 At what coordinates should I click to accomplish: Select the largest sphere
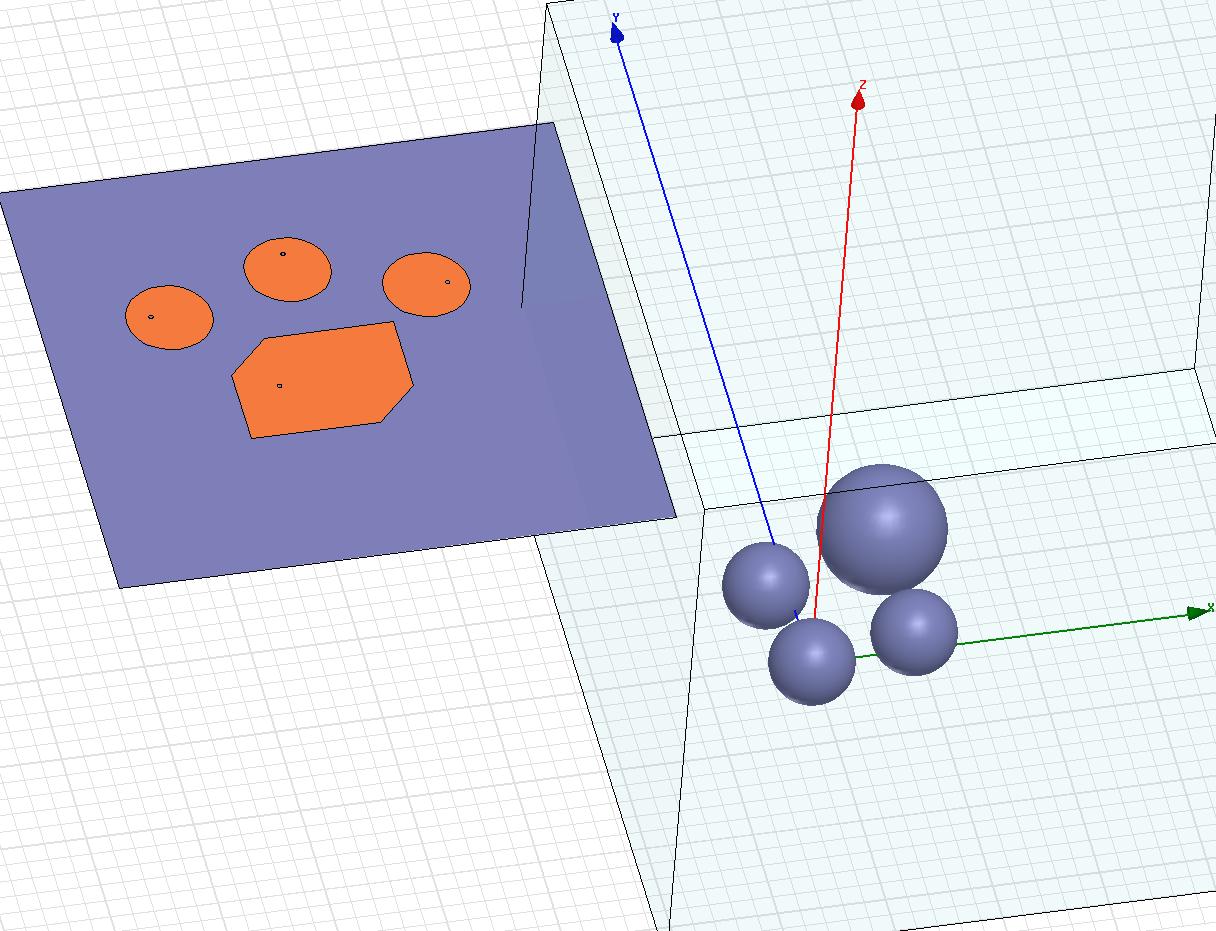pos(882,529)
